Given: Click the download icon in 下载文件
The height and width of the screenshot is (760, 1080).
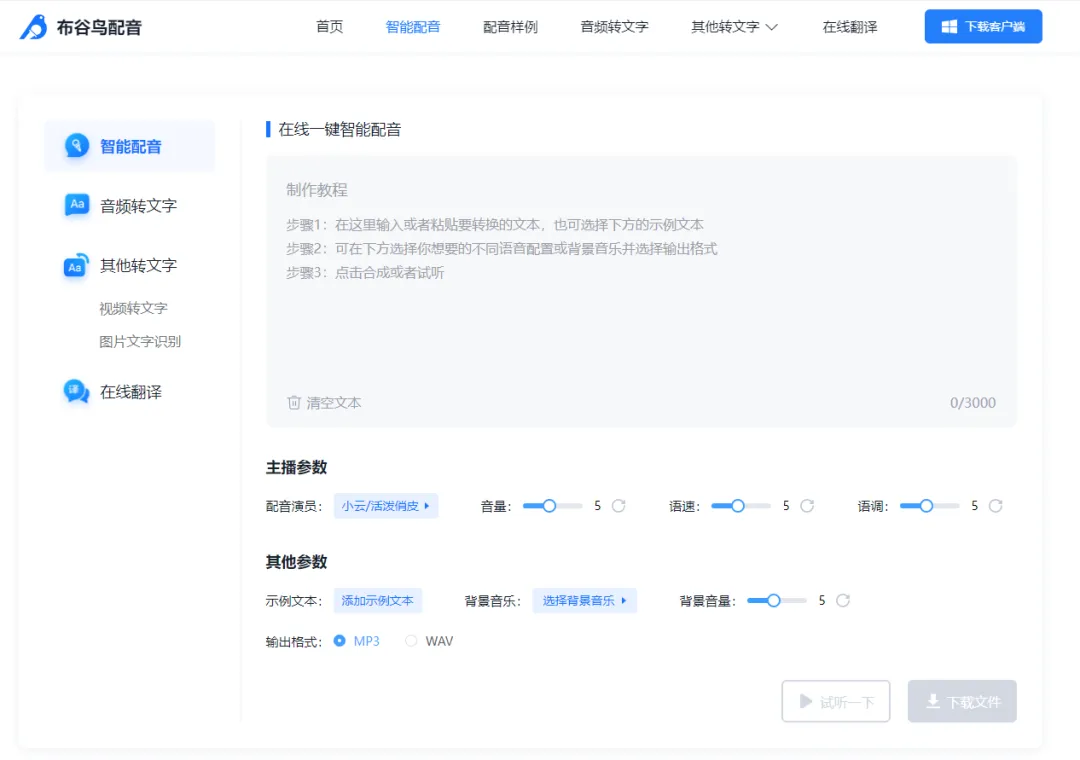Looking at the screenshot, I should (933, 701).
